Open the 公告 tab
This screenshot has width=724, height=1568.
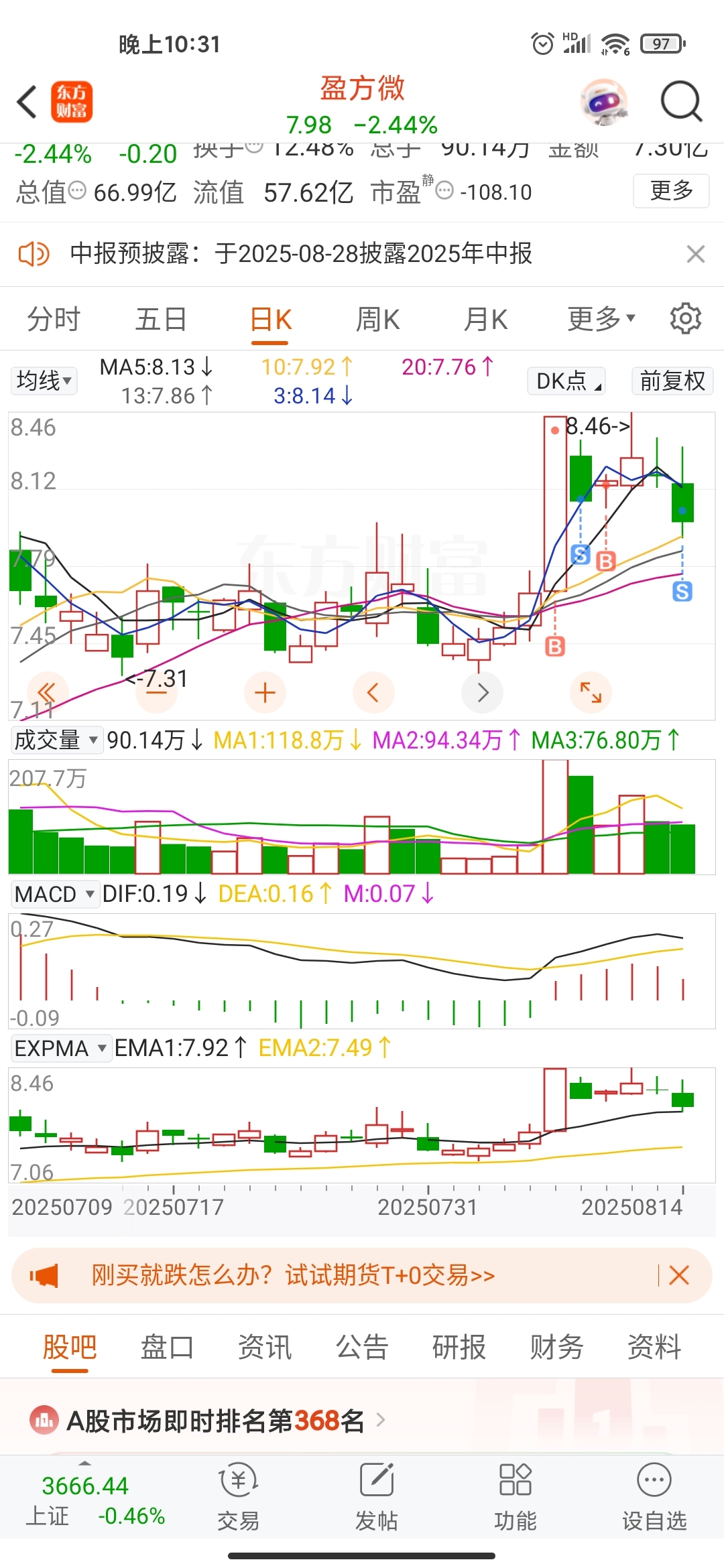point(362,1347)
